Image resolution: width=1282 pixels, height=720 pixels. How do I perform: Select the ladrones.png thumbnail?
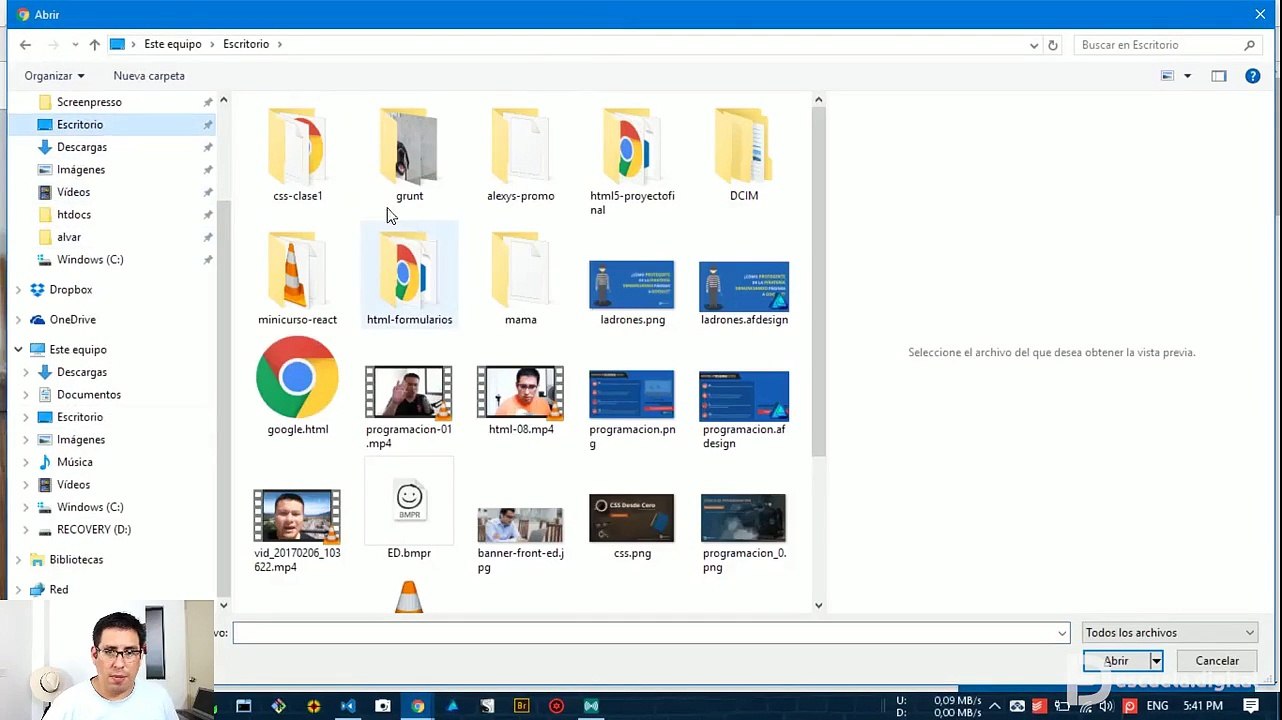coord(632,292)
